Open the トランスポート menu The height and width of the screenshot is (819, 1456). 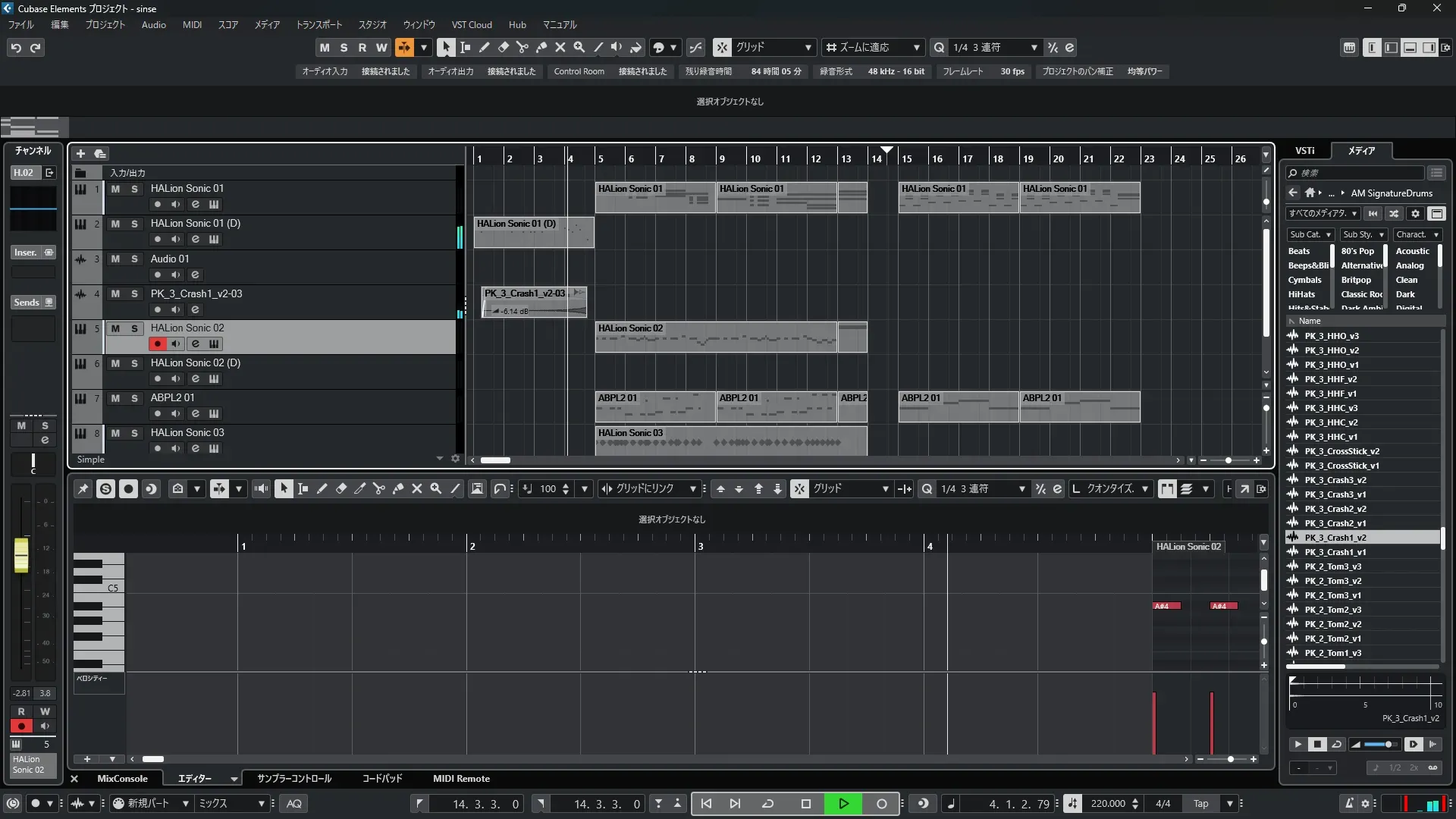(318, 24)
